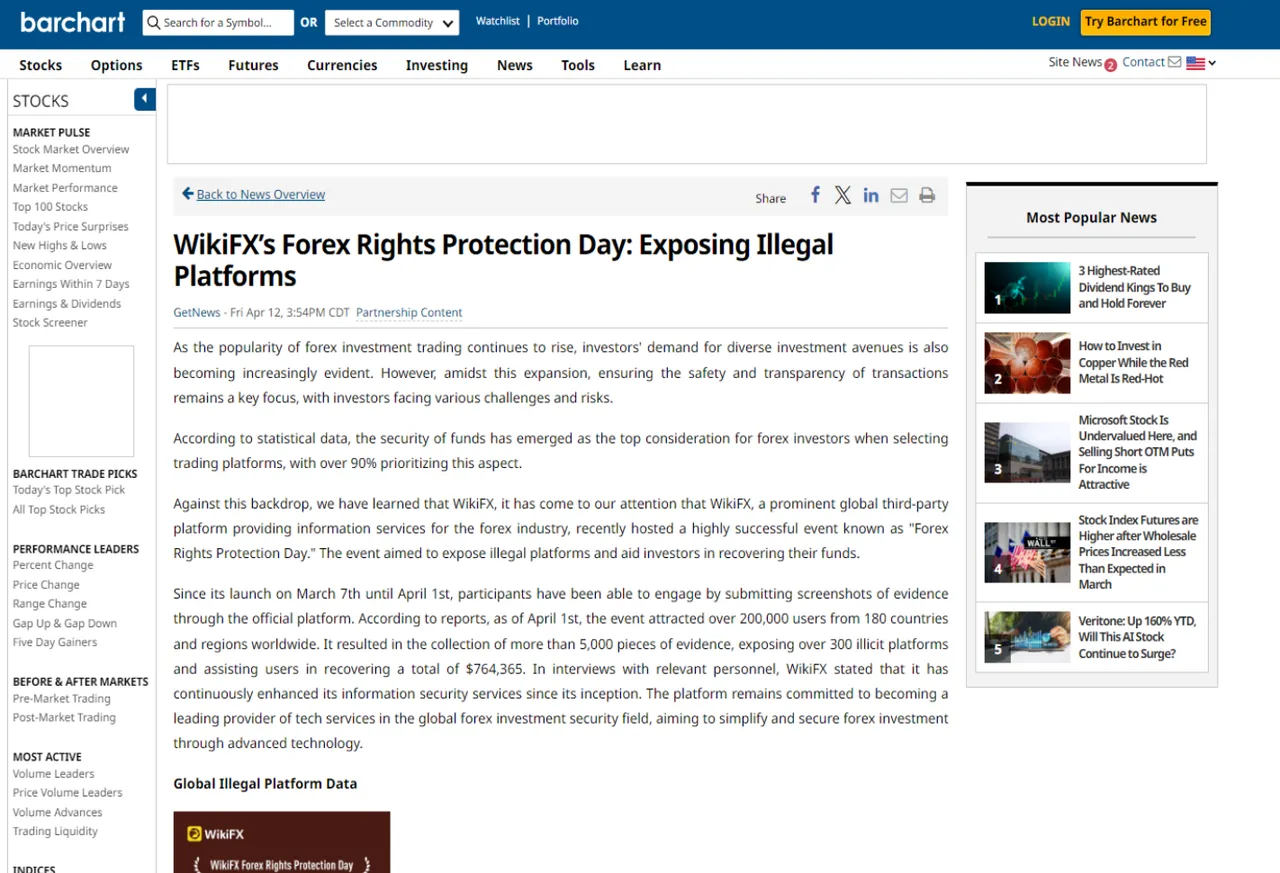Screen dimensions: 1280x873
Task: Open Microsoft Stock article thumbnail
Action: (1027, 452)
